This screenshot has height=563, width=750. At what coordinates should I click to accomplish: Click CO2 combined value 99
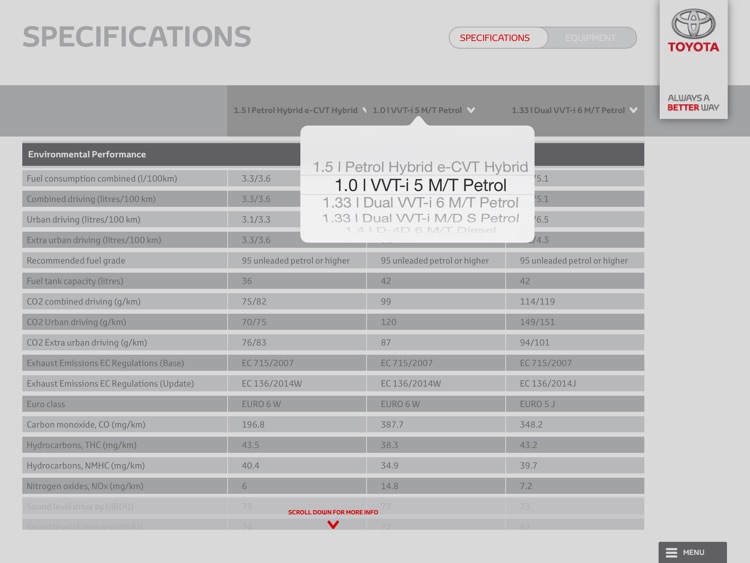coord(386,302)
